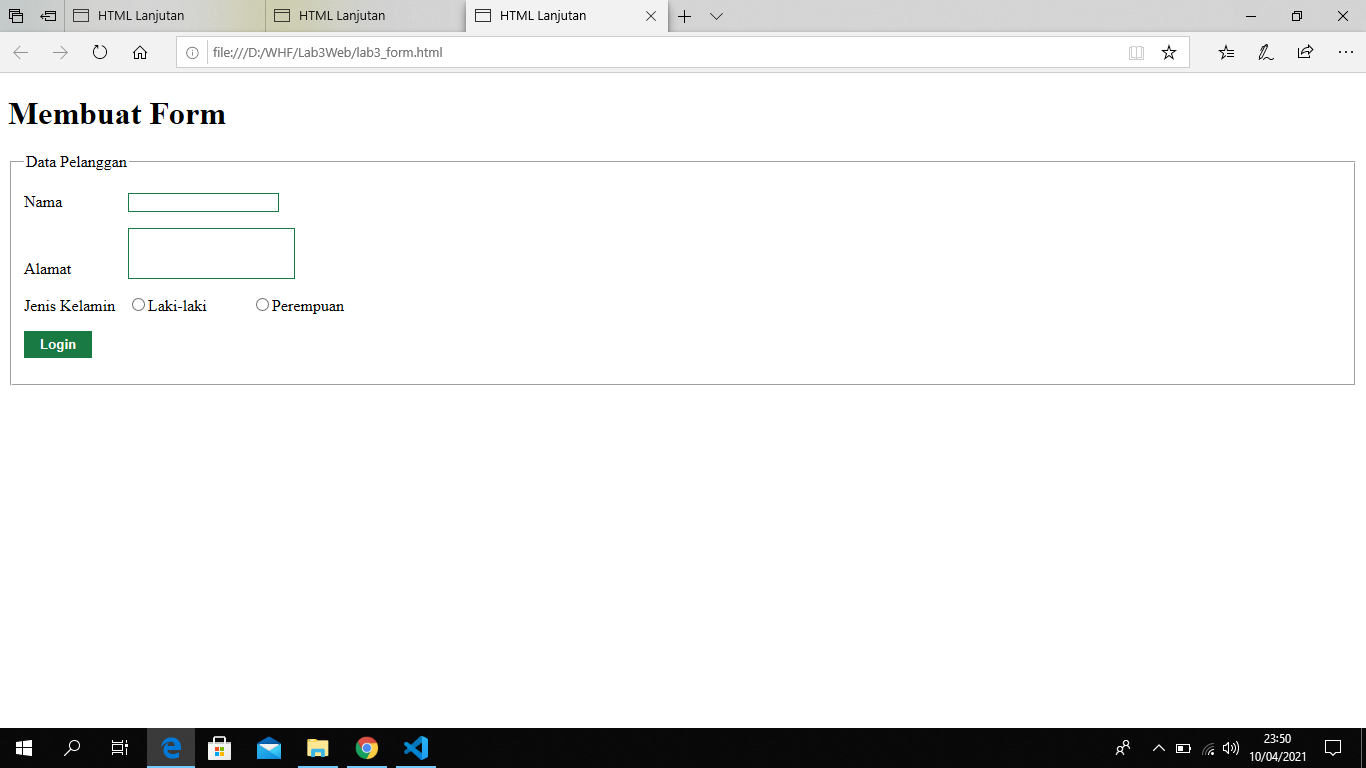Viewport: 1366px width, 768px height.
Task: Click the Jenis Kelamin label
Action: (69, 306)
